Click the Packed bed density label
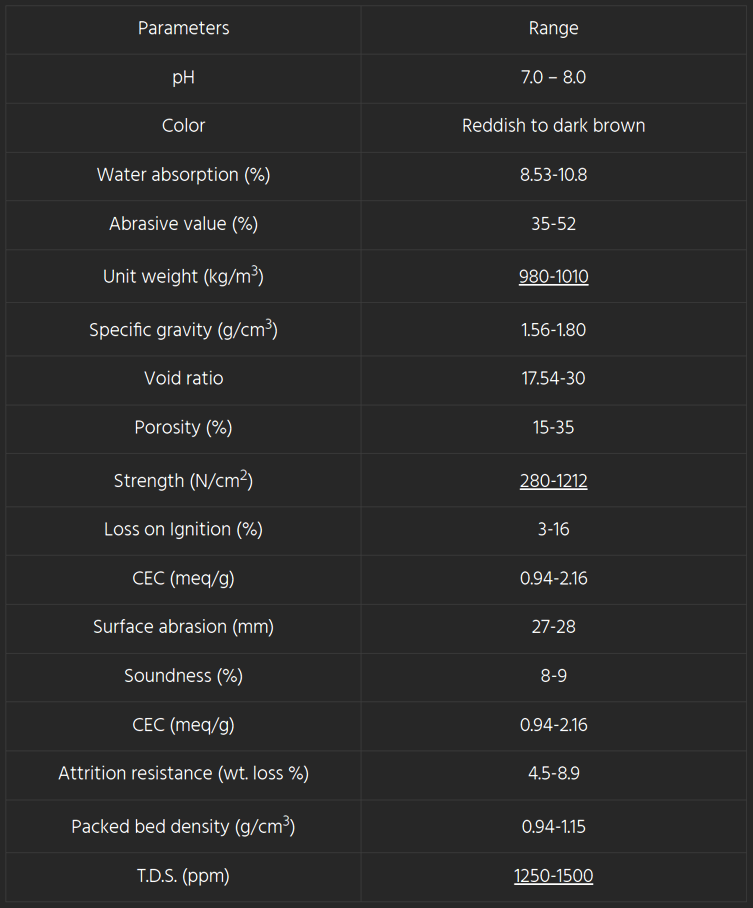 pyautogui.click(x=183, y=827)
